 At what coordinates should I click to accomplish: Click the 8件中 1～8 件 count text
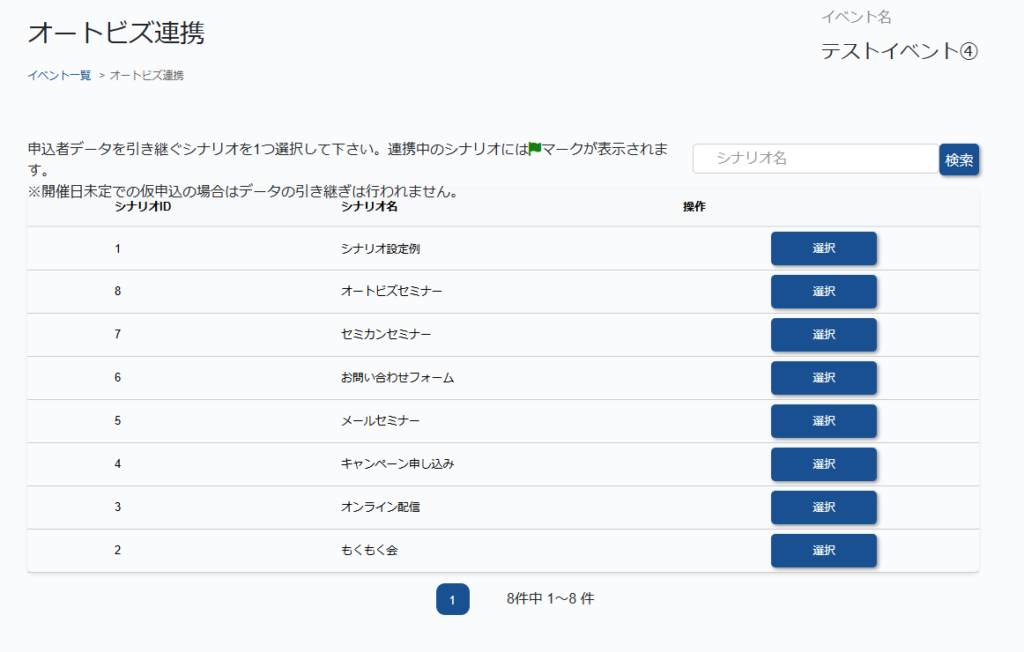(550, 598)
